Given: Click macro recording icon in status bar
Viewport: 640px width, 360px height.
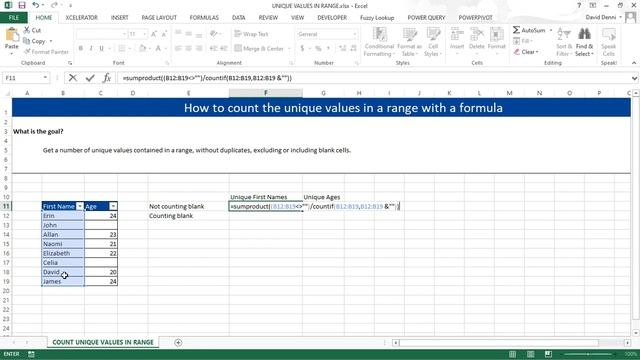Looking at the screenshot, I should click(x=31, y=354).
